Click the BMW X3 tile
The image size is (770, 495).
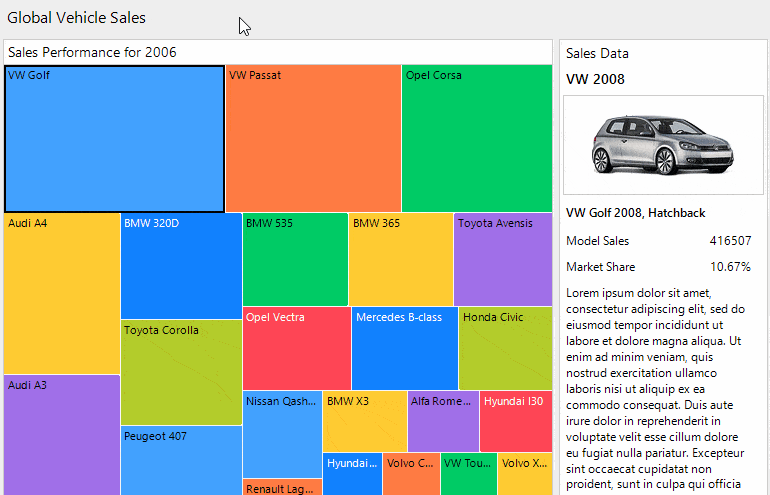coord(365,421)
